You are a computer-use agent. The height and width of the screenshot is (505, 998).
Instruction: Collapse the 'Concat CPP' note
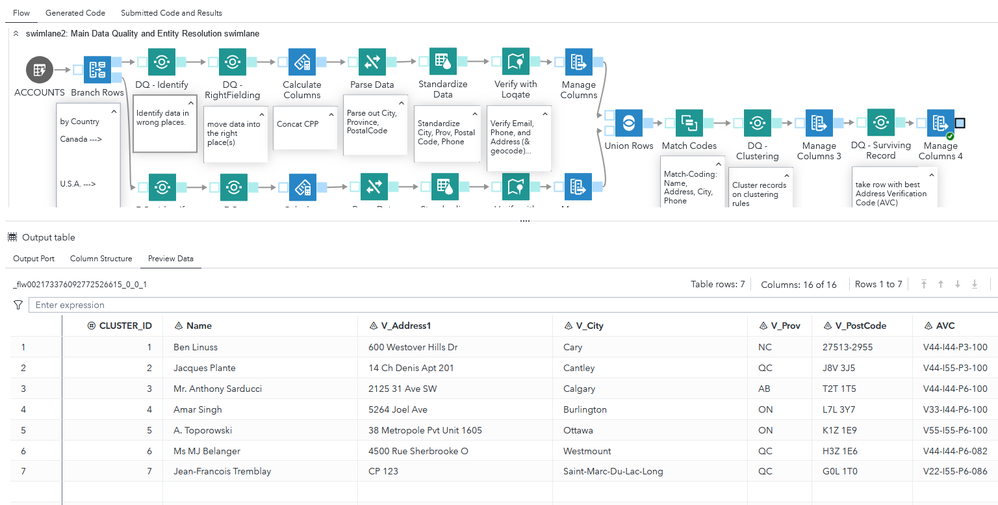pyautogui.click(x=330, y=113)
